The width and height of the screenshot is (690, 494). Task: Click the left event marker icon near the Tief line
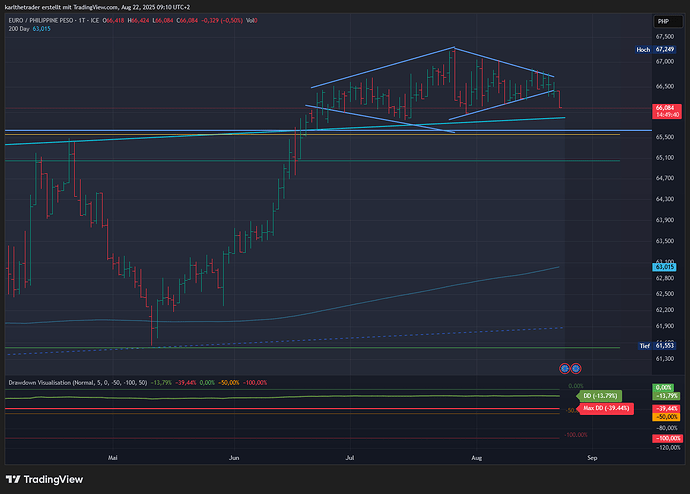pos(564,369)
